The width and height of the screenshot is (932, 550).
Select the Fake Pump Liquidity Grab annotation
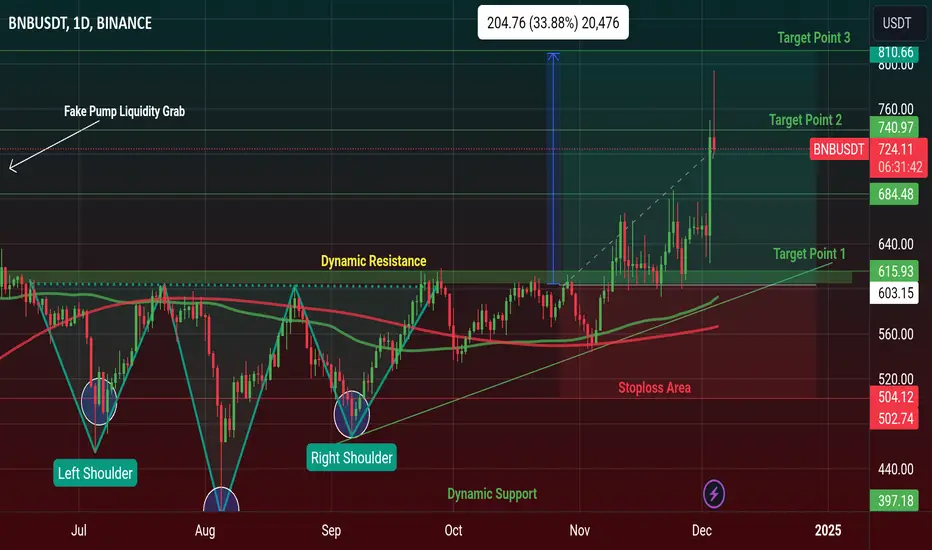124,111
